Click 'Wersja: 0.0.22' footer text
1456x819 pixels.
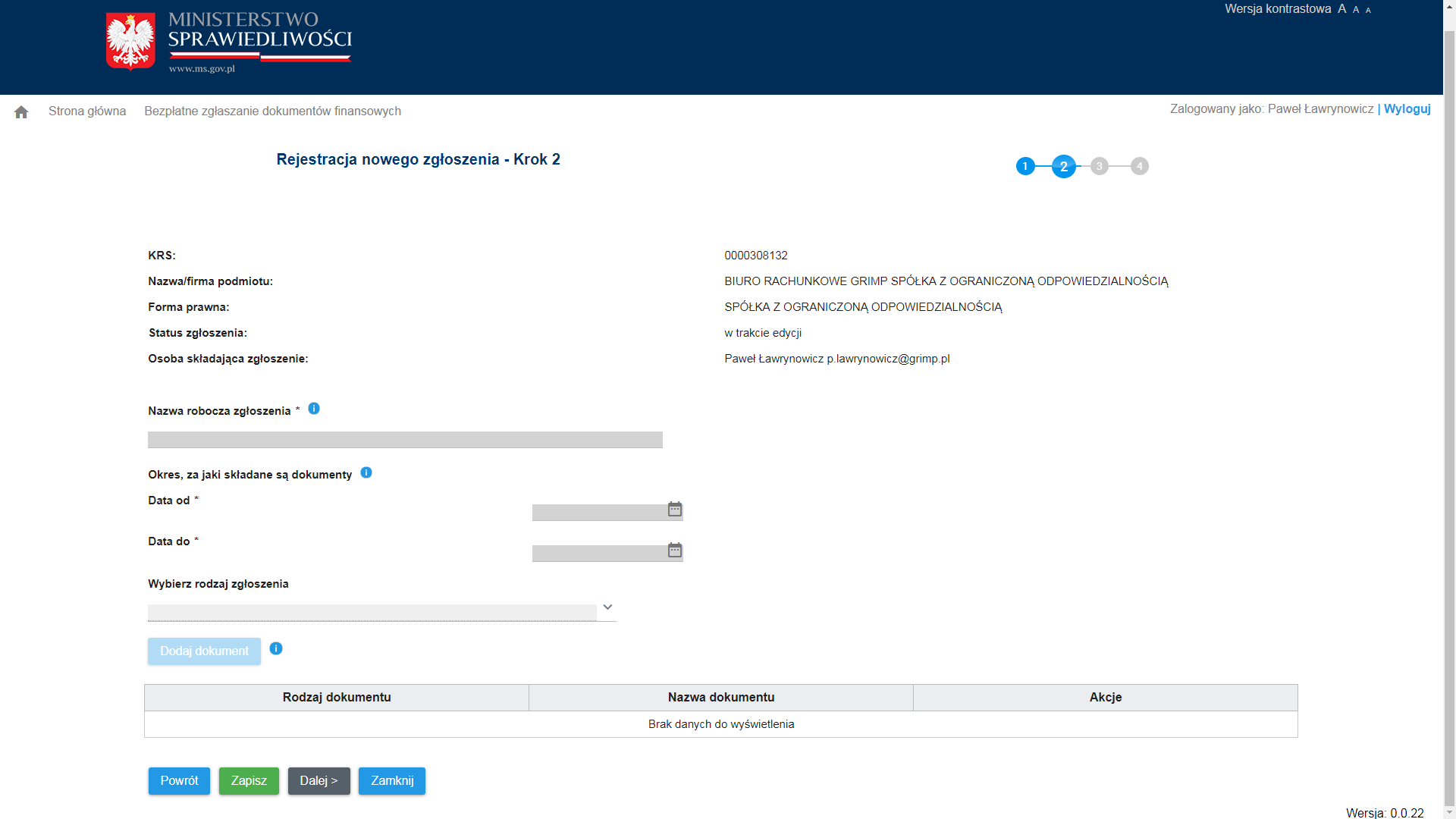point(1385,813)
